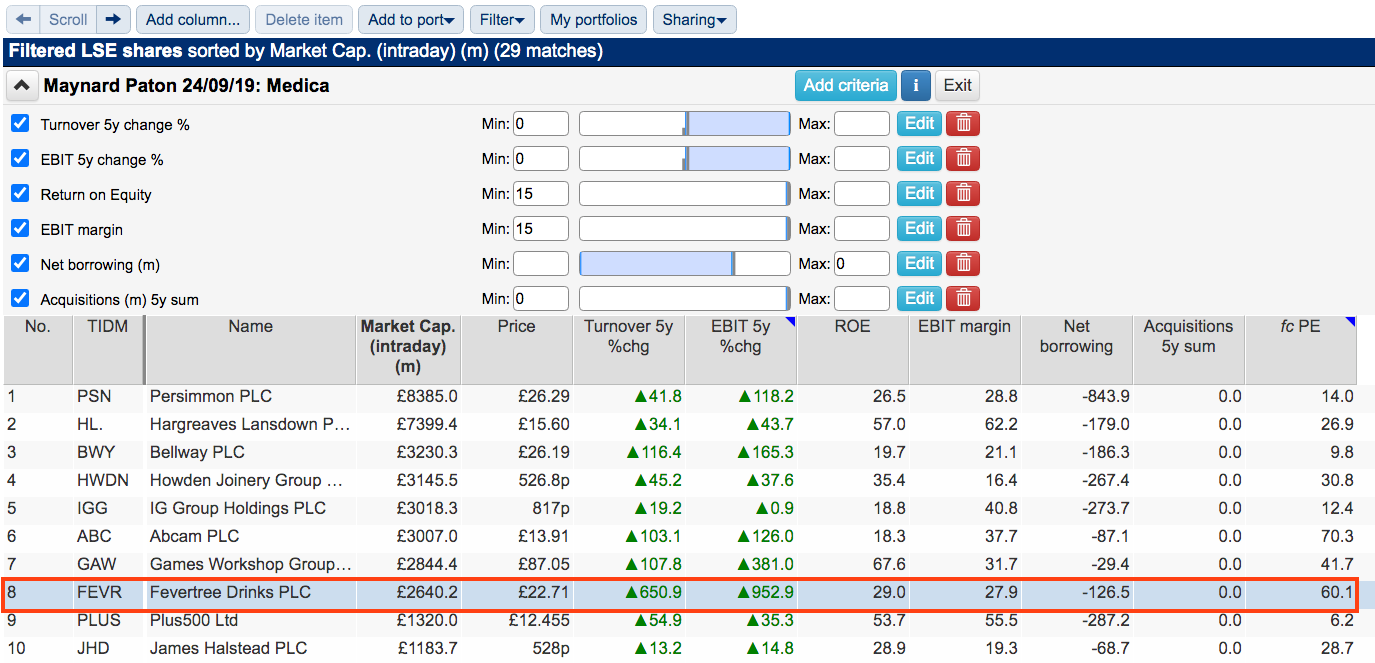Select the Fevertree Drinks PLC name

(x=230, y=592)
